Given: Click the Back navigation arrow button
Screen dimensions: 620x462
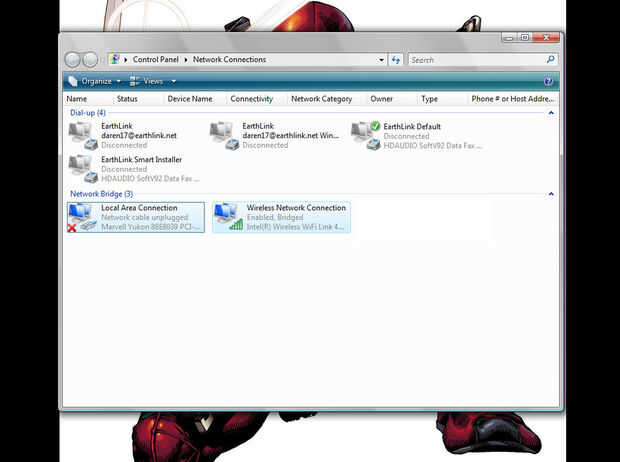Looking at the screenshot, I should [x=73, y=60].
